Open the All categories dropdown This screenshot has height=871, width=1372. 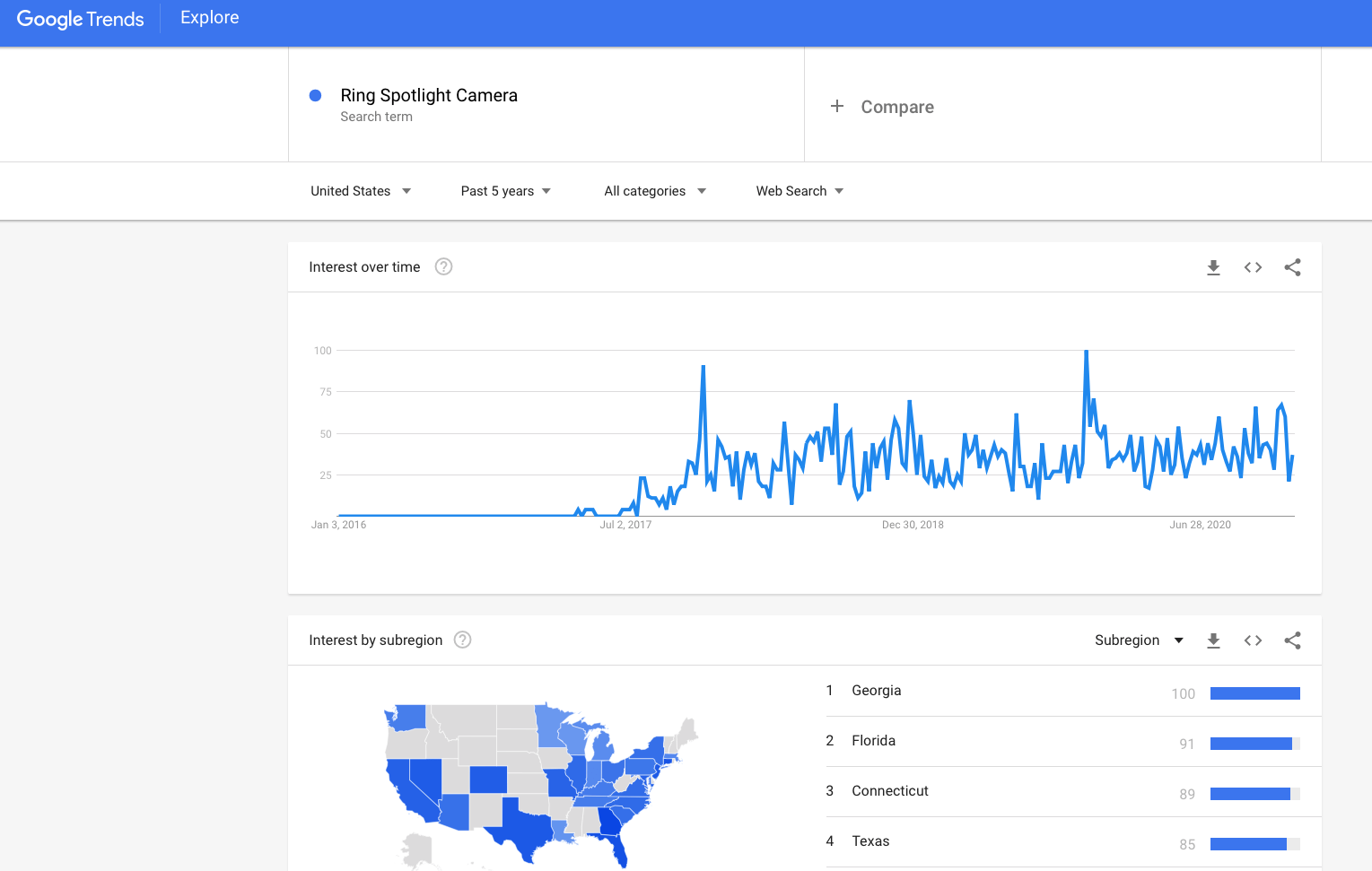coord(655,191)
